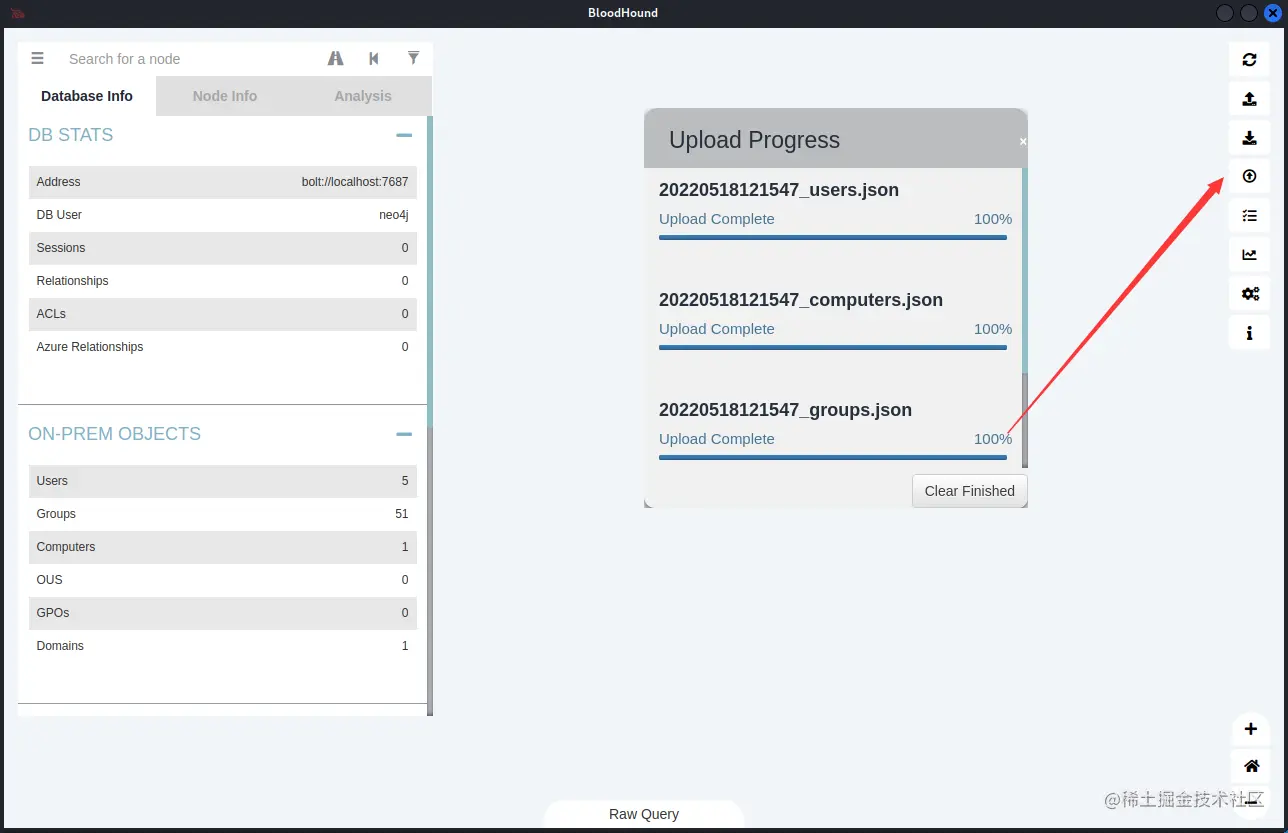1288x833 pixels.
Task: Select the Azure Relationships row
Action: pyautogui.click(x=223, y=347)
